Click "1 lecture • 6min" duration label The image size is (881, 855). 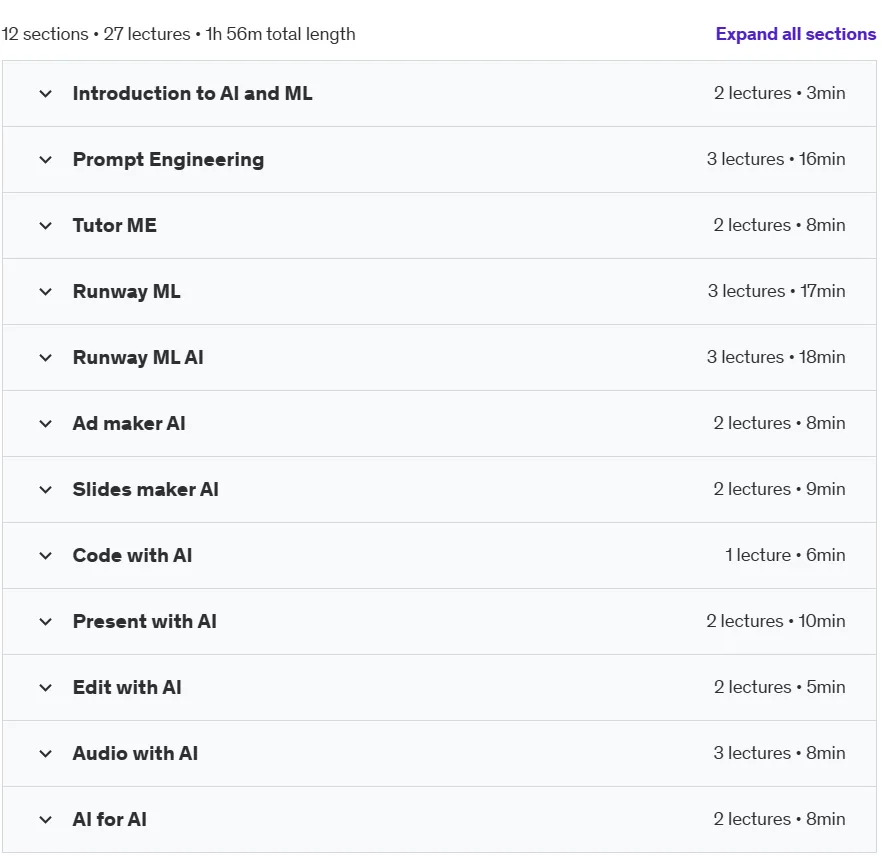tap(785, 555)
